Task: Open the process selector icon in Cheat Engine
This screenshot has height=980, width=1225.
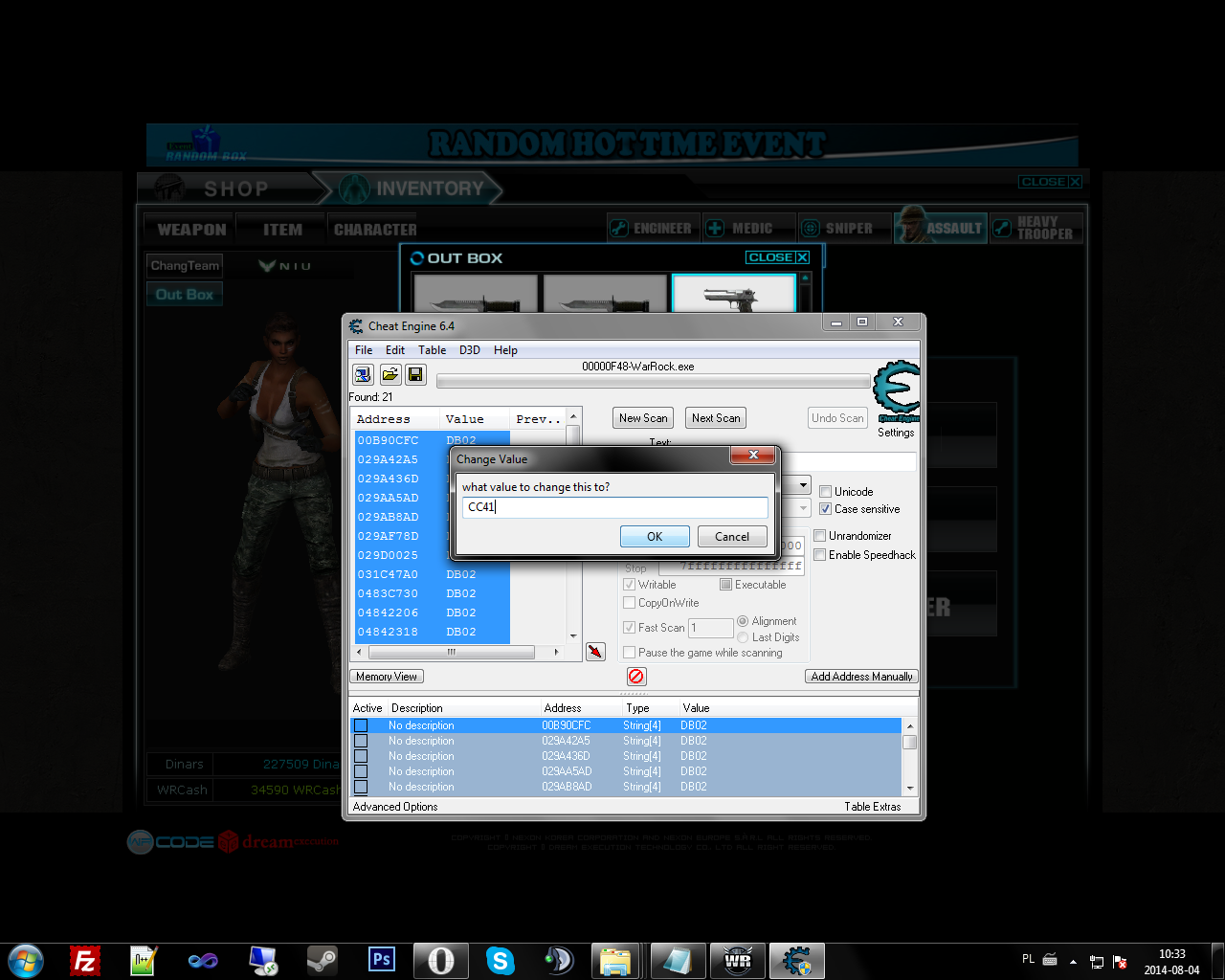Action: tap(364, 374)
